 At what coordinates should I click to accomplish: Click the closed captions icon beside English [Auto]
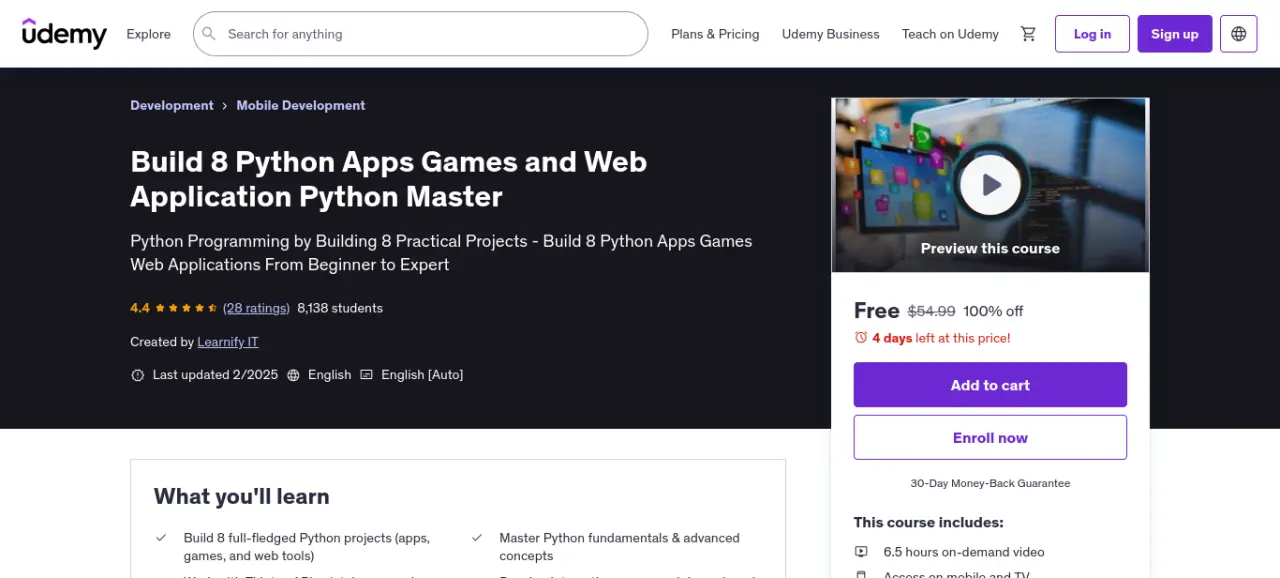click(x=367, y=375)
